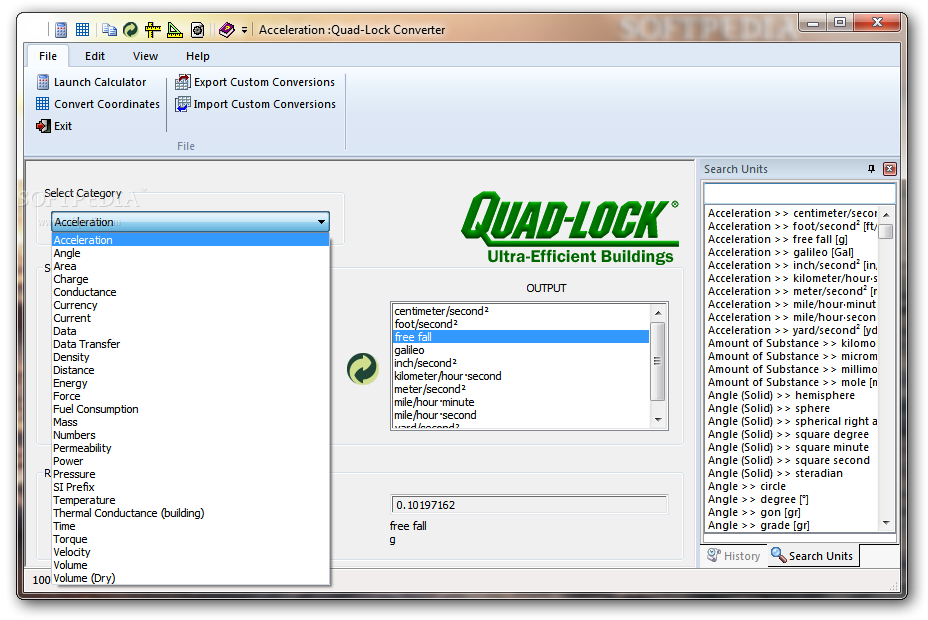Open the Help ribbon tab

click(198, 56)
